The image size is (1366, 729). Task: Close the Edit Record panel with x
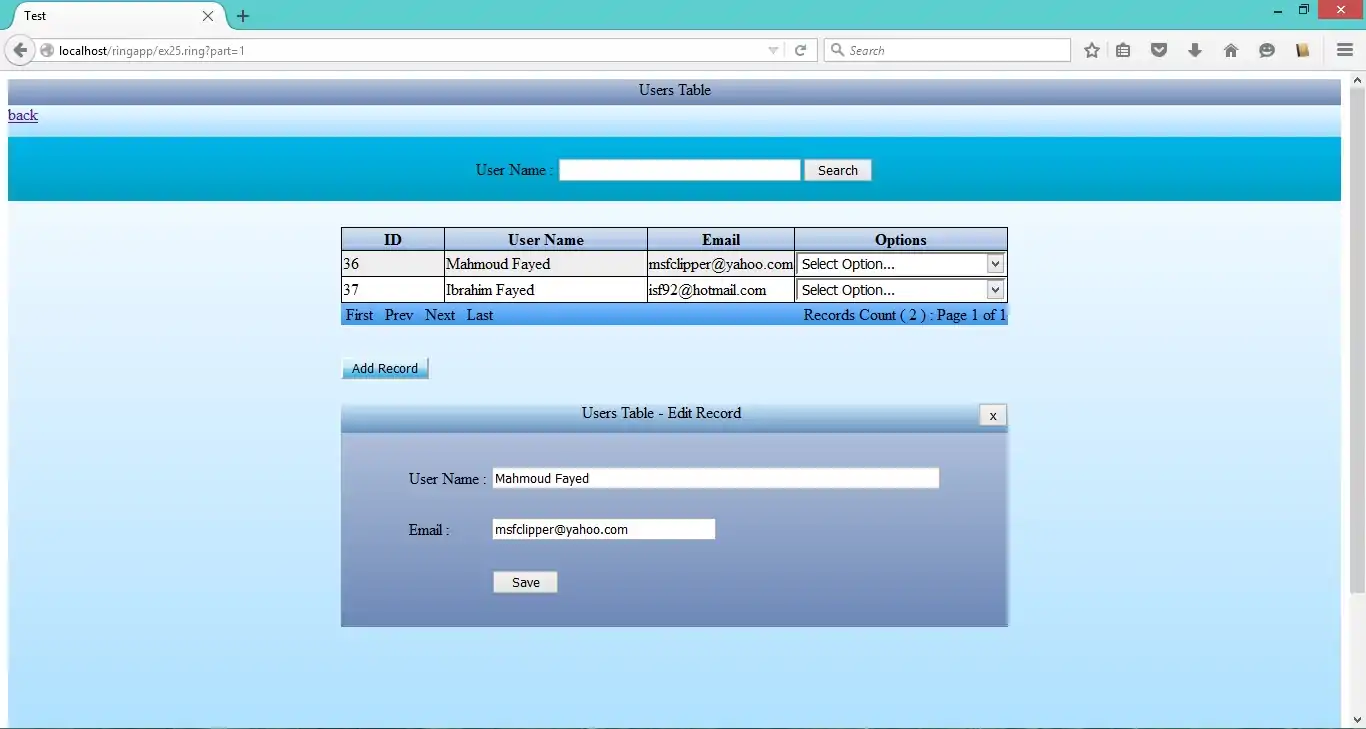[x=993, y=415]
